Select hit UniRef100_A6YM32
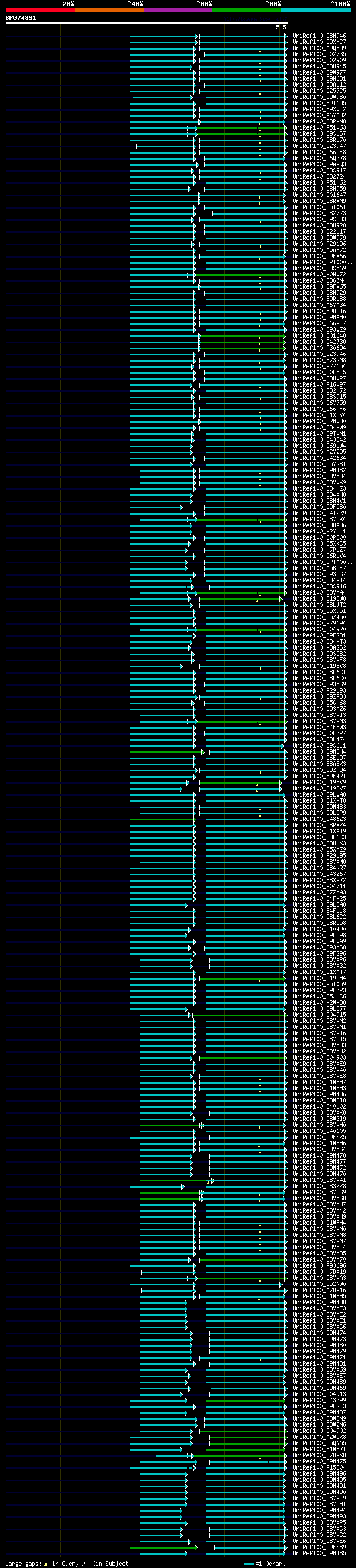356x1568 pixels. [319, 116]
